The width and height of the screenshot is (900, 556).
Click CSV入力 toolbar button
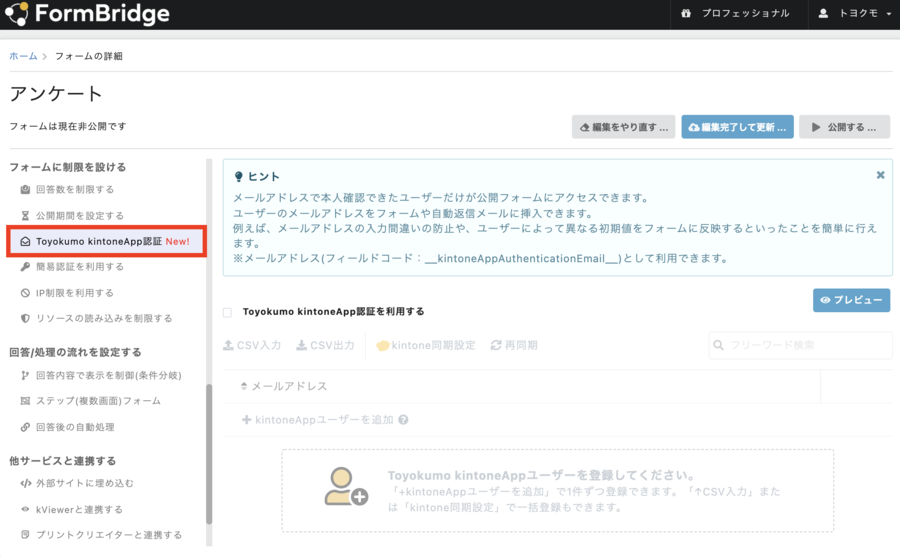click(x=252, y=345)
